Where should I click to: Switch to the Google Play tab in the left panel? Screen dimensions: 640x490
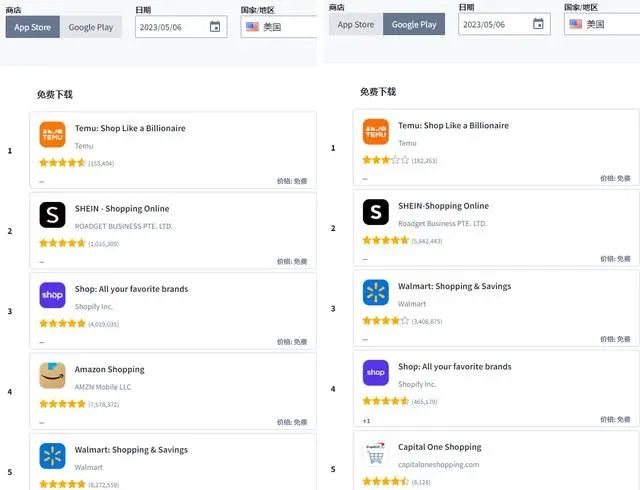[91, 27]
